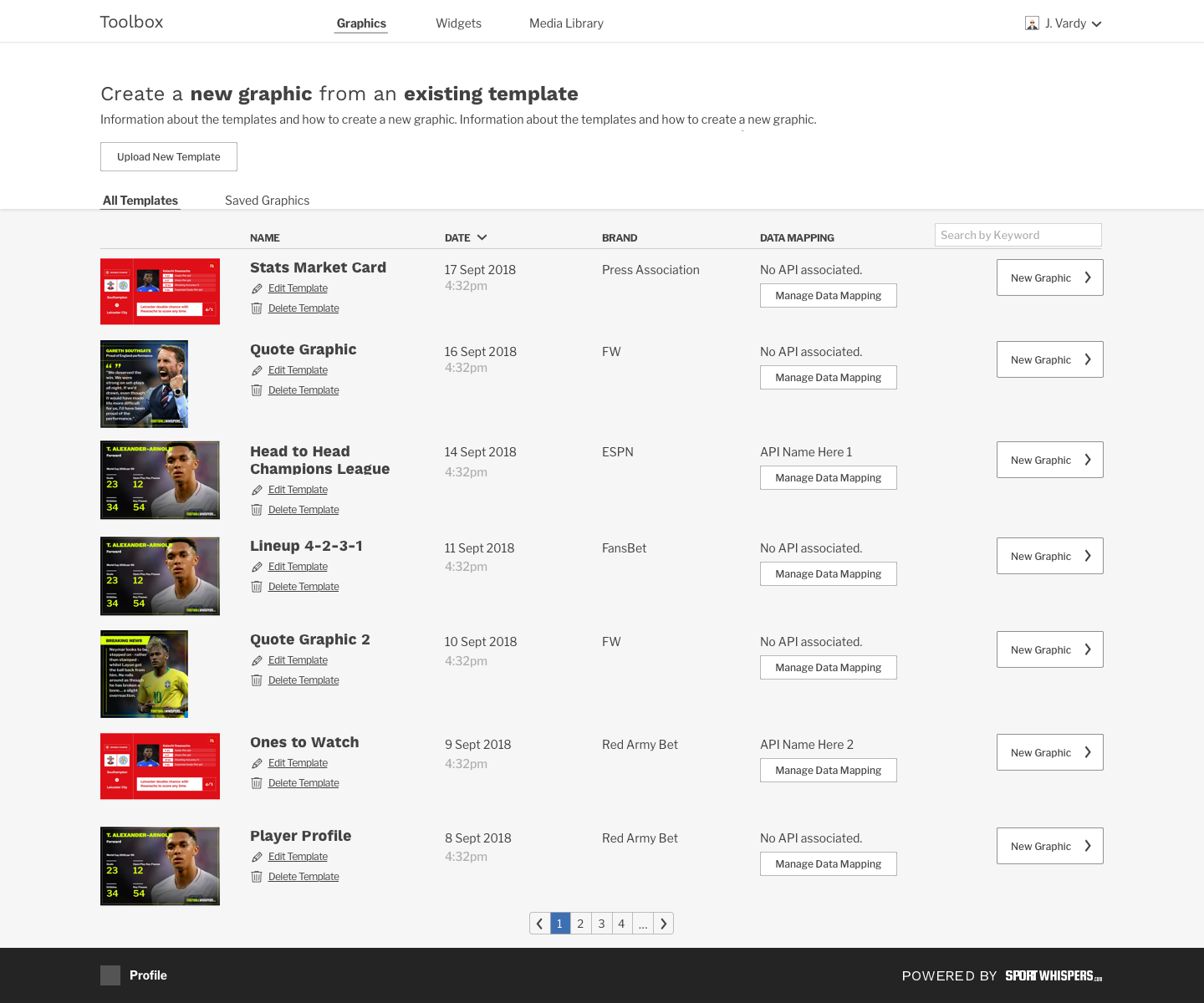Open the Player Profile thumbnail
The image size is (1204, 1003).
(160, 866)
